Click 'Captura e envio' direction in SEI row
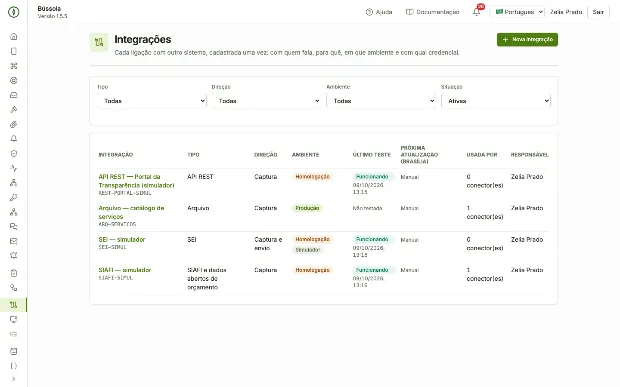 click(268, 244)
